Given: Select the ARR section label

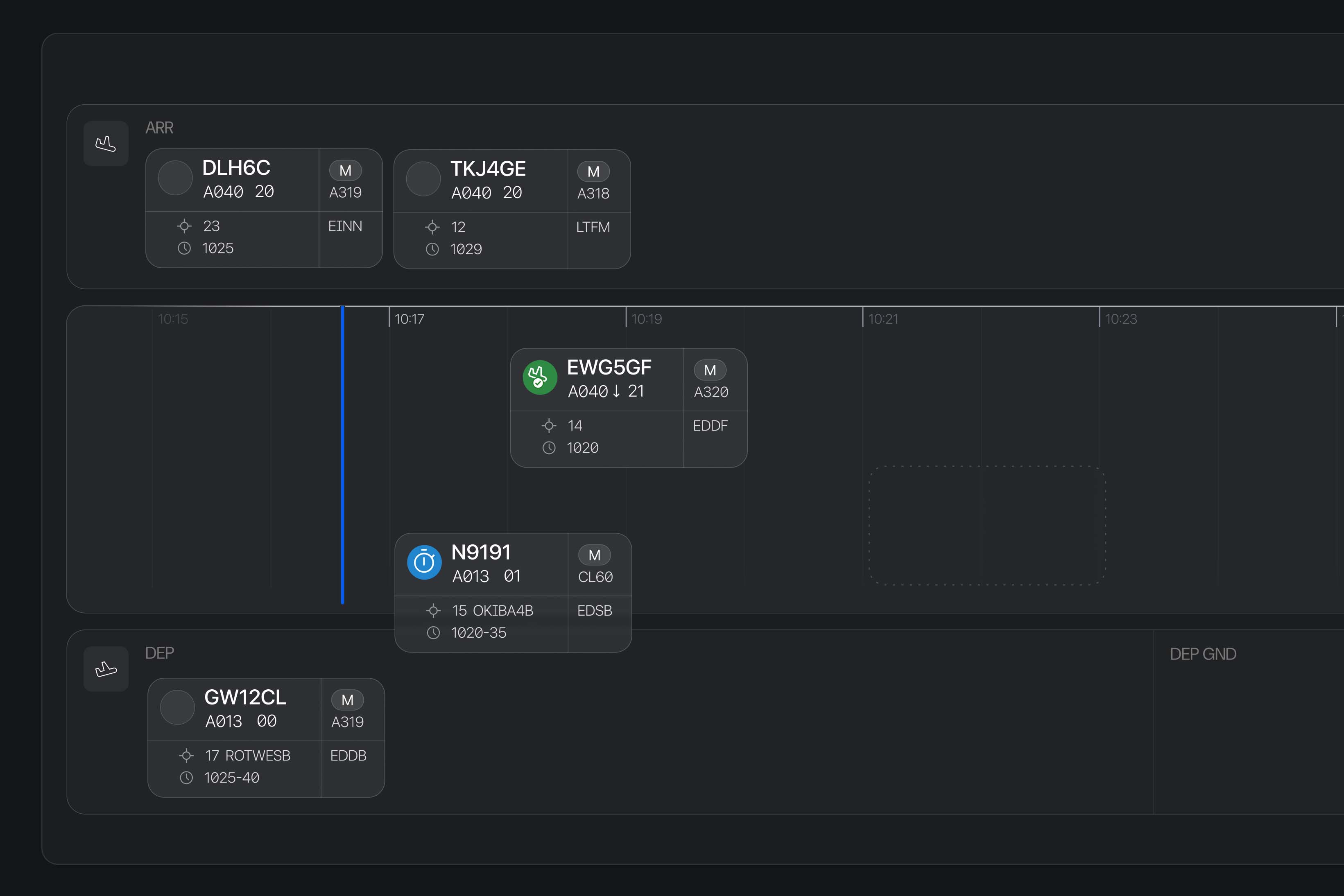Looking at the screenshot, I should coord(159,127).
